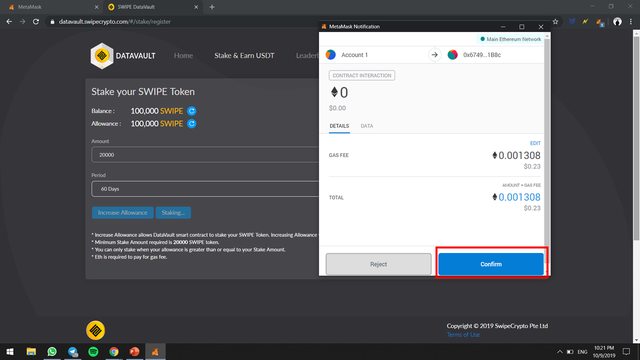The width and height of the screenshot is (640, 360).
Task: Open Chrome from the taskbar
Action: (x=114, y=351)
